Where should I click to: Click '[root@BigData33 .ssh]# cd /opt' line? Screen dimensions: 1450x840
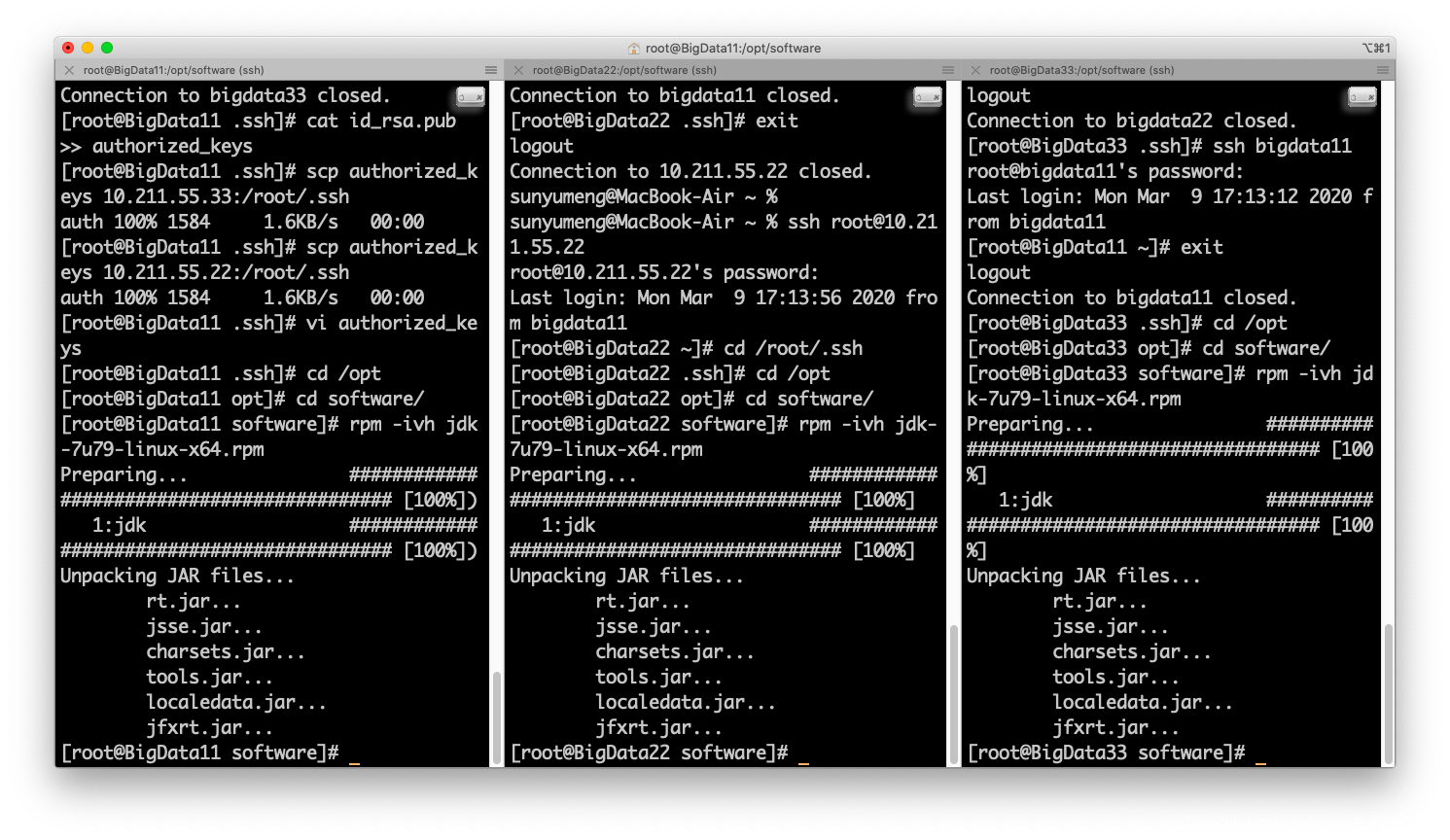[1127, 323]
